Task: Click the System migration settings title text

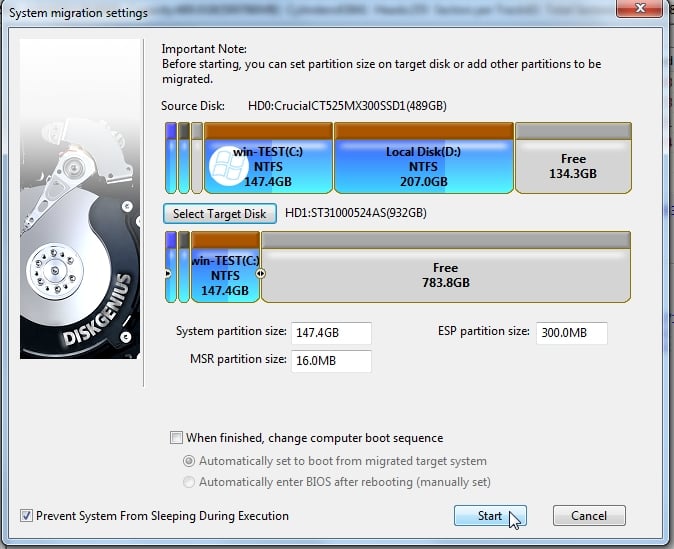Action: pyautogui.click(x=78, y=13)
